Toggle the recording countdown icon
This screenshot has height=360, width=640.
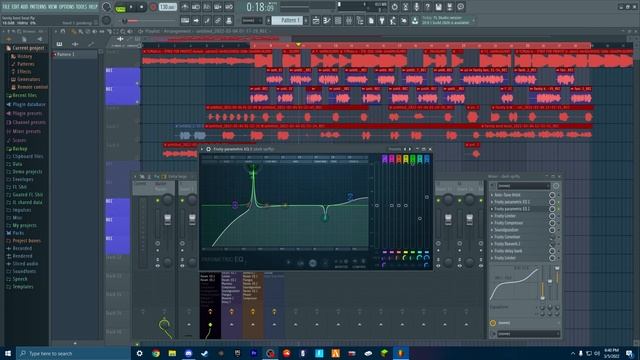[x=207, y=7]
